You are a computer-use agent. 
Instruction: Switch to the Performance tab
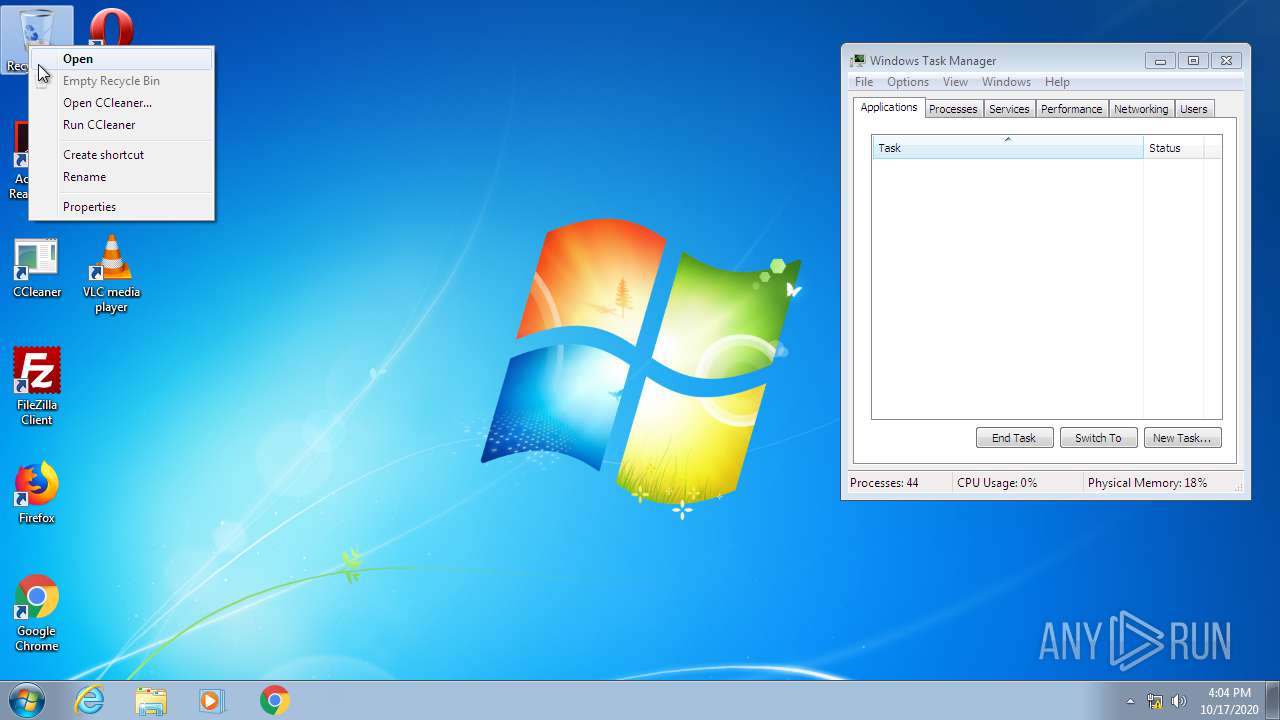1071,109
